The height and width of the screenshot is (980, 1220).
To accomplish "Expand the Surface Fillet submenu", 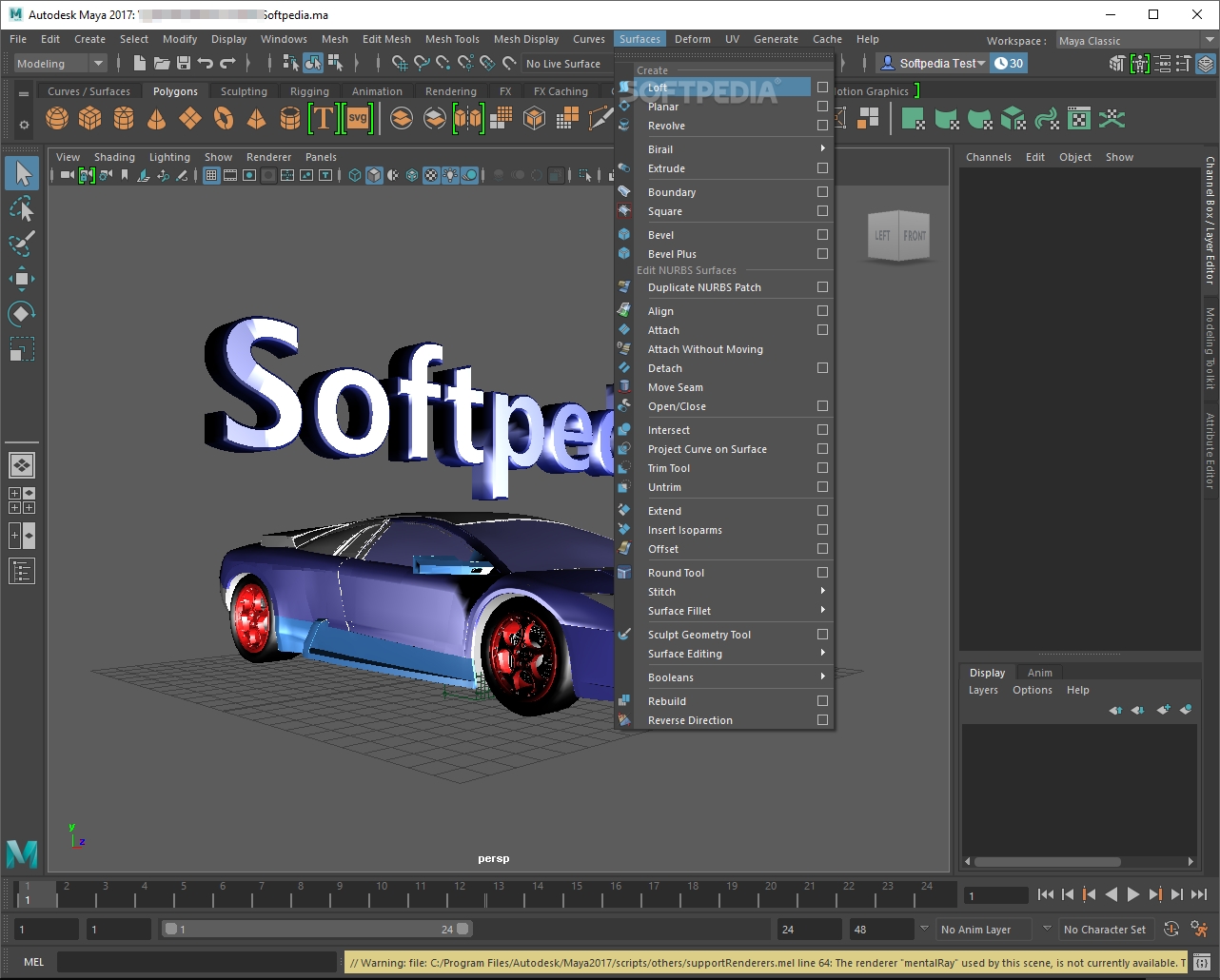I will point(724,611).
